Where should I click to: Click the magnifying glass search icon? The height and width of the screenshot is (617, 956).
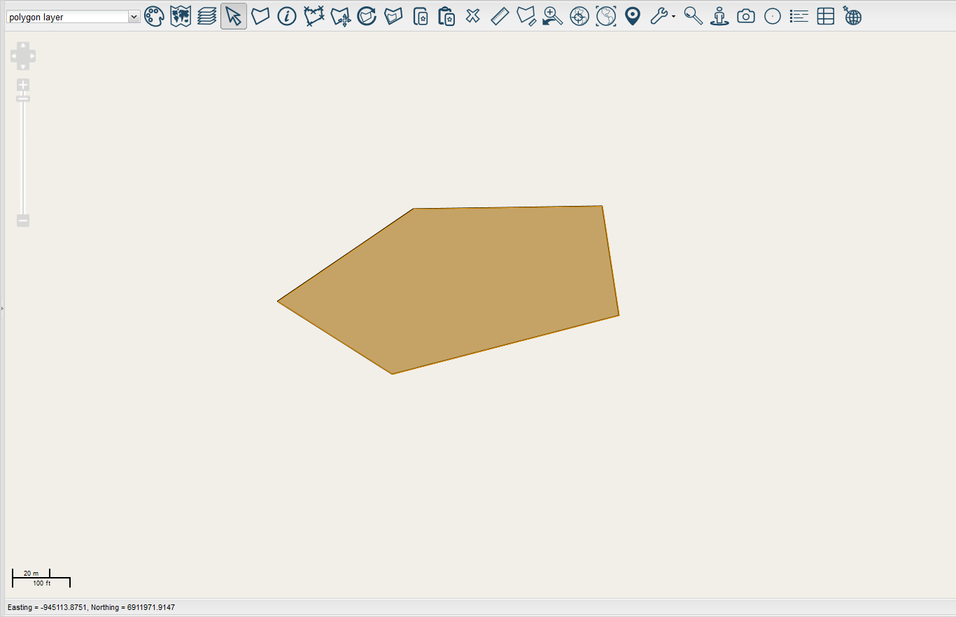[693, 16]
